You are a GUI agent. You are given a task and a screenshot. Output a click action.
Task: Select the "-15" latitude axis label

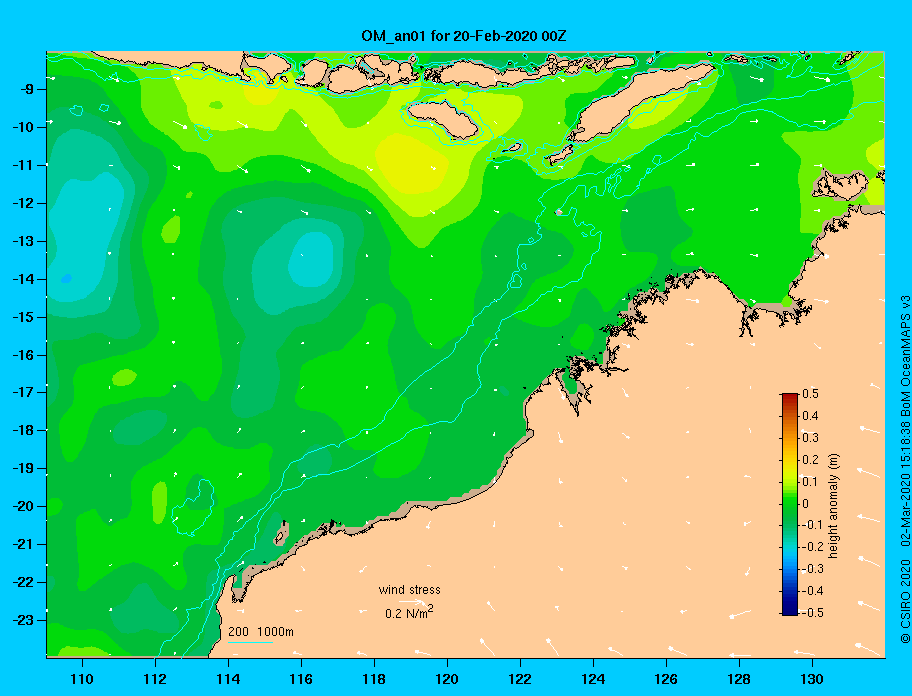pyautogui.click(x=22, y=317)
